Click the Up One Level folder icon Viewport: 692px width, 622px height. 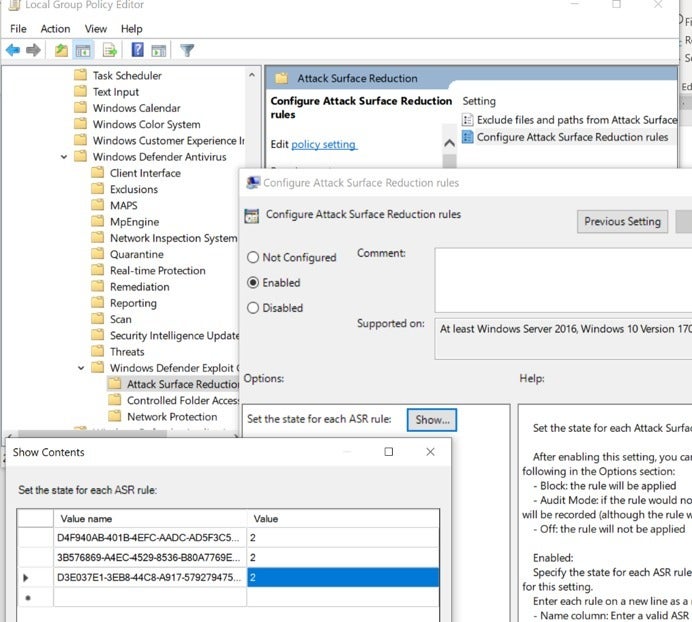coord(61,50)
